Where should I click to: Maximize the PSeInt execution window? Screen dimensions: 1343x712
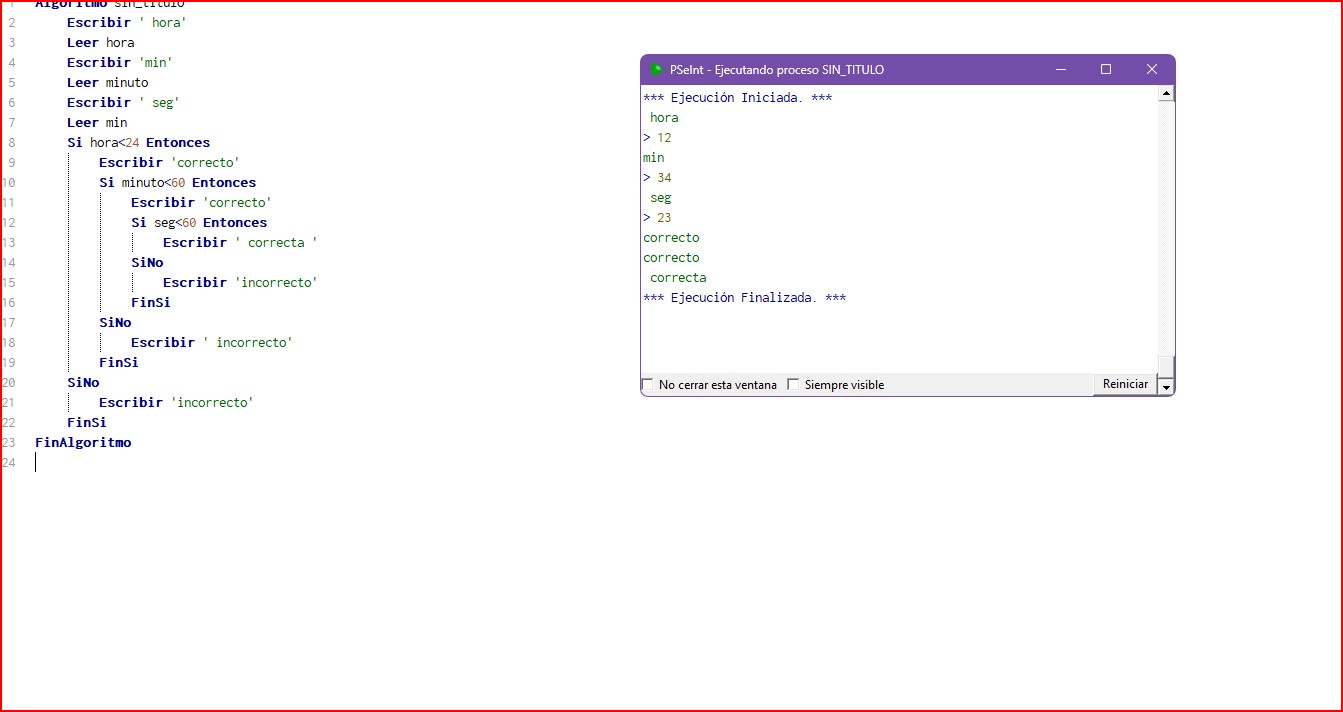[1106, 70]
